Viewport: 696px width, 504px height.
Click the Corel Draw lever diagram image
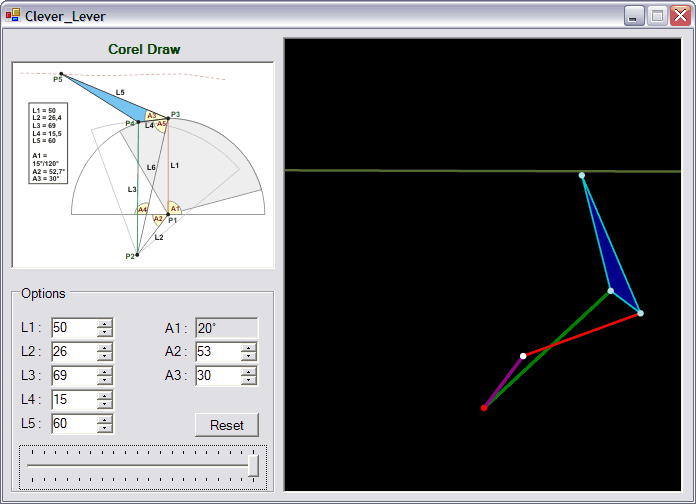click(x=143, y=165)
